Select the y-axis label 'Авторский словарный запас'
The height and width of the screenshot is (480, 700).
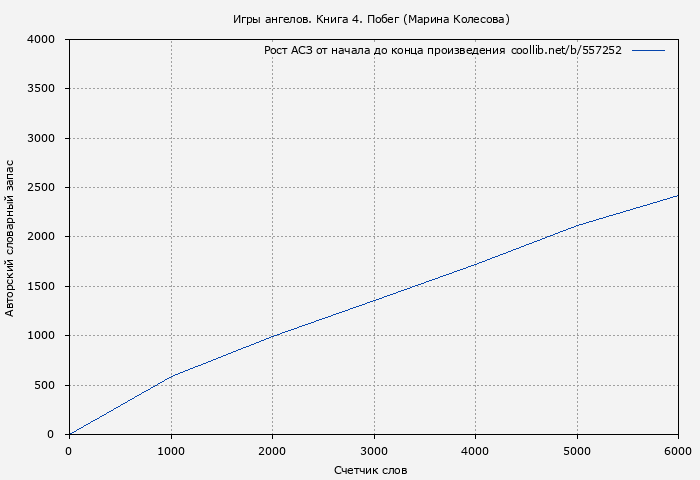tap(10, 237)
